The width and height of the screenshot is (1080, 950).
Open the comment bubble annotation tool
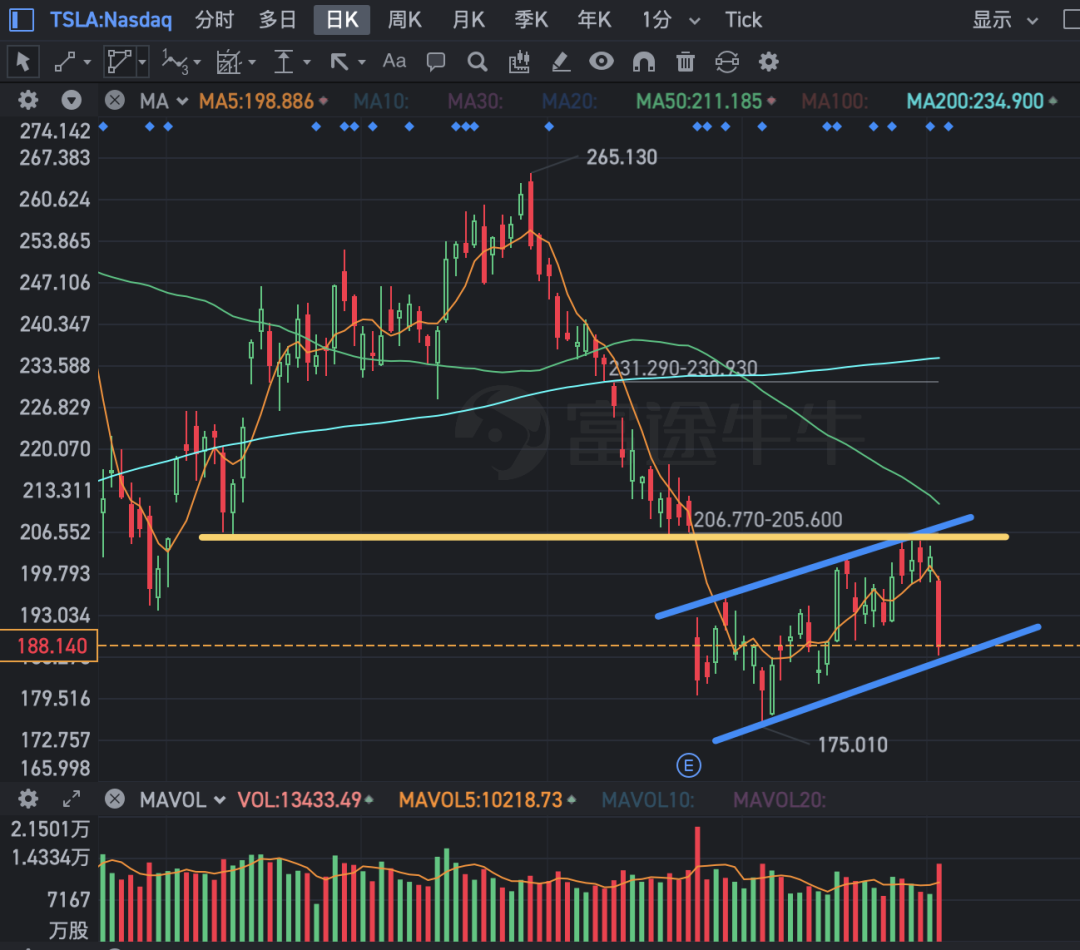[x=436, y=62]
